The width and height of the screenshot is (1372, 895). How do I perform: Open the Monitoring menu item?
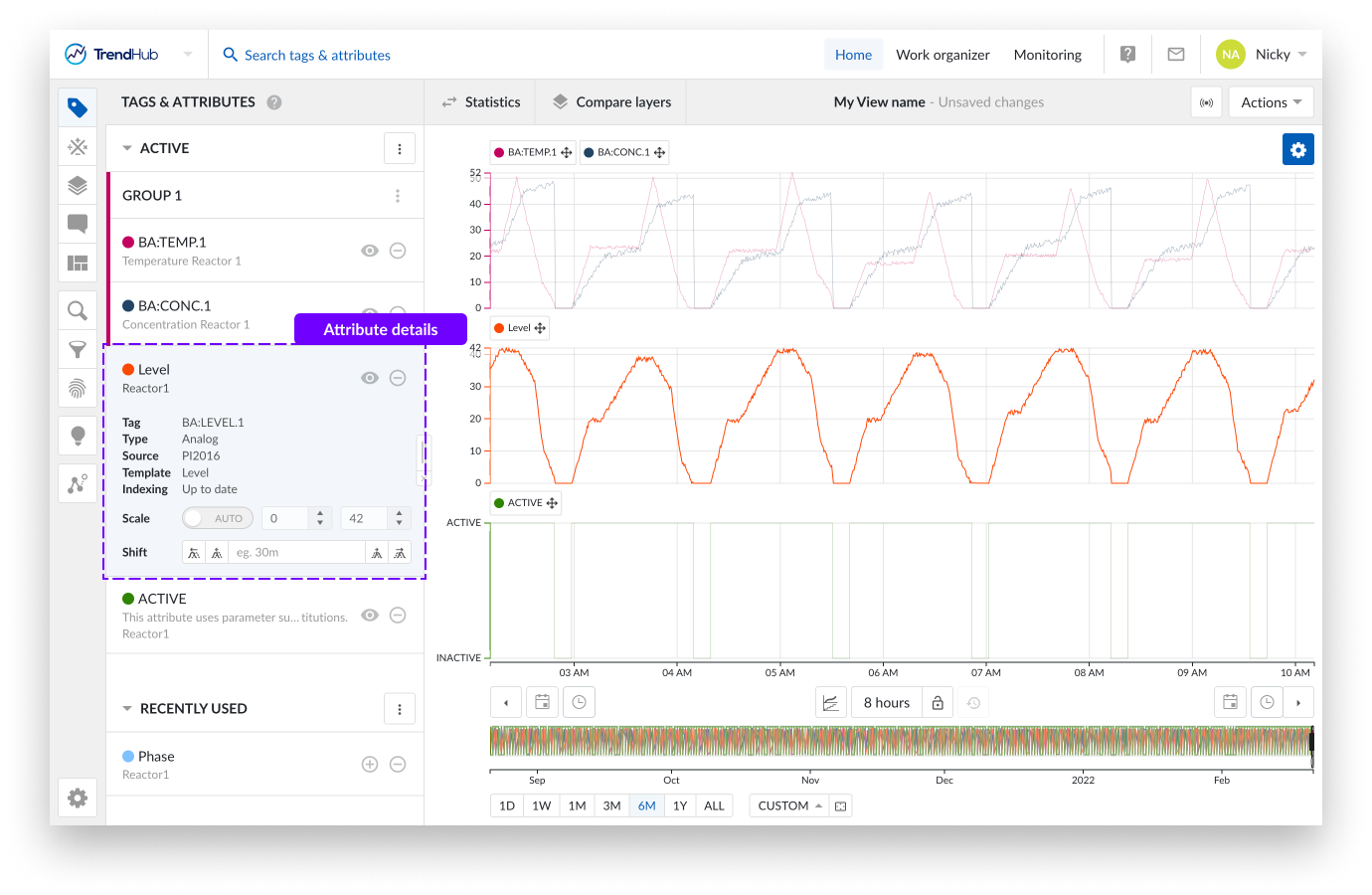pos(1047,55)
